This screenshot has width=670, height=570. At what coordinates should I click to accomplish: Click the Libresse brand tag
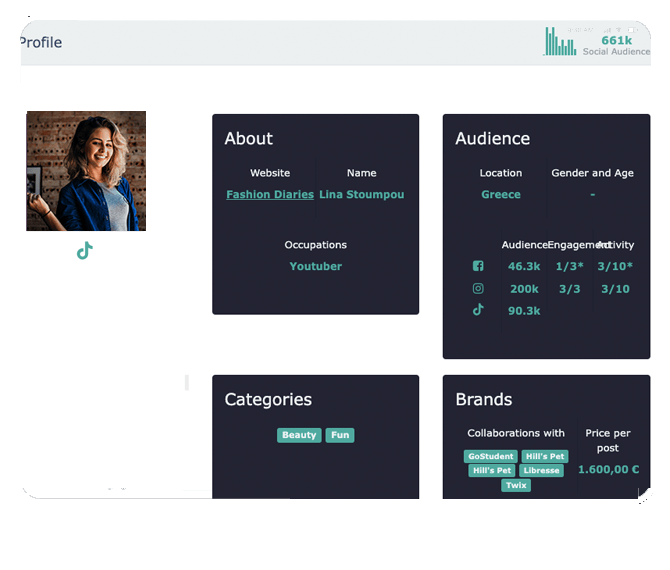tap(541, 471)
